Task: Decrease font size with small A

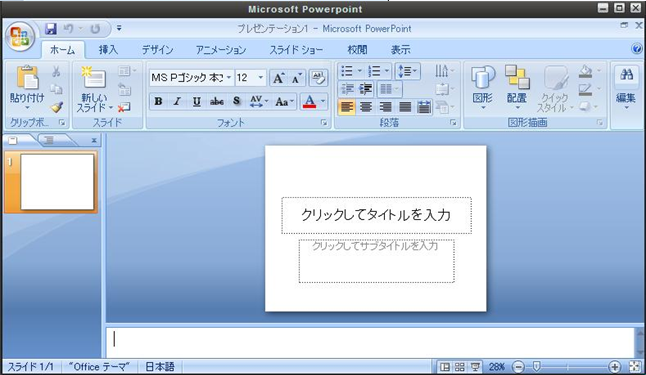Action: point(297,78)
